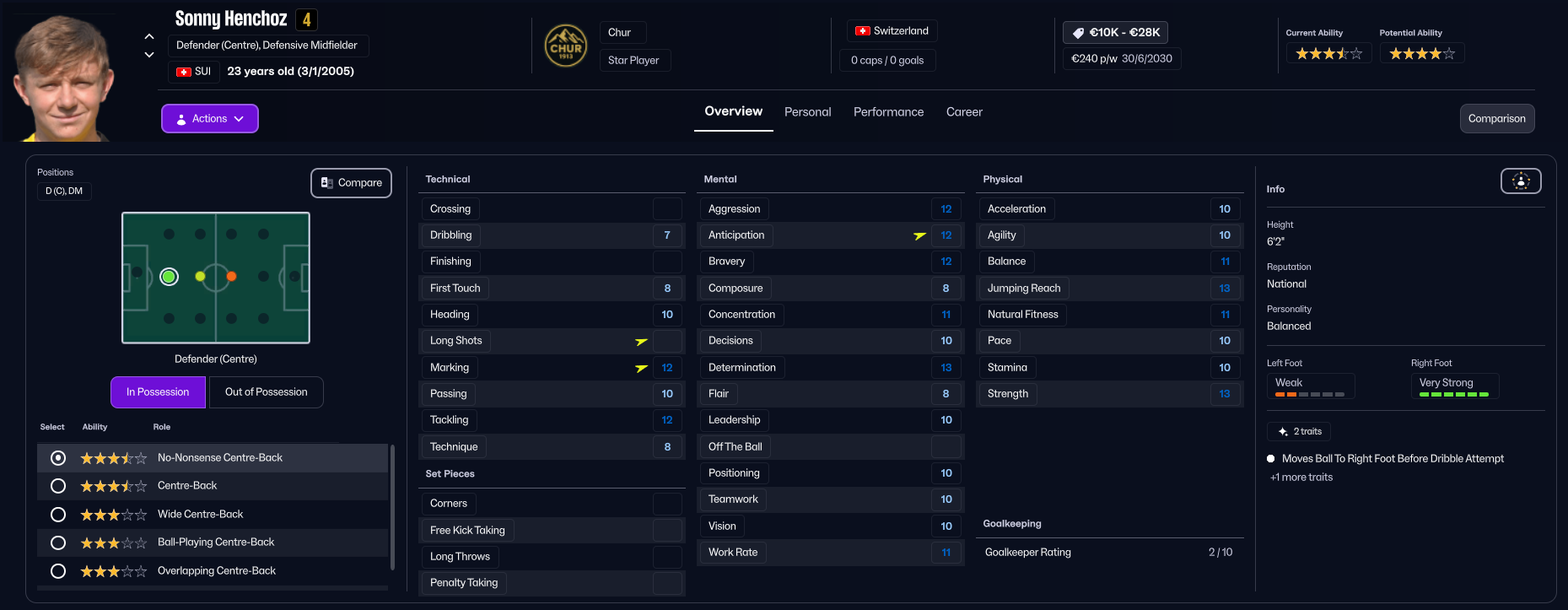The image size is (1568, 610).
Task: Click Sonny Henchoz's player portrait
Action: click(63, 78)
